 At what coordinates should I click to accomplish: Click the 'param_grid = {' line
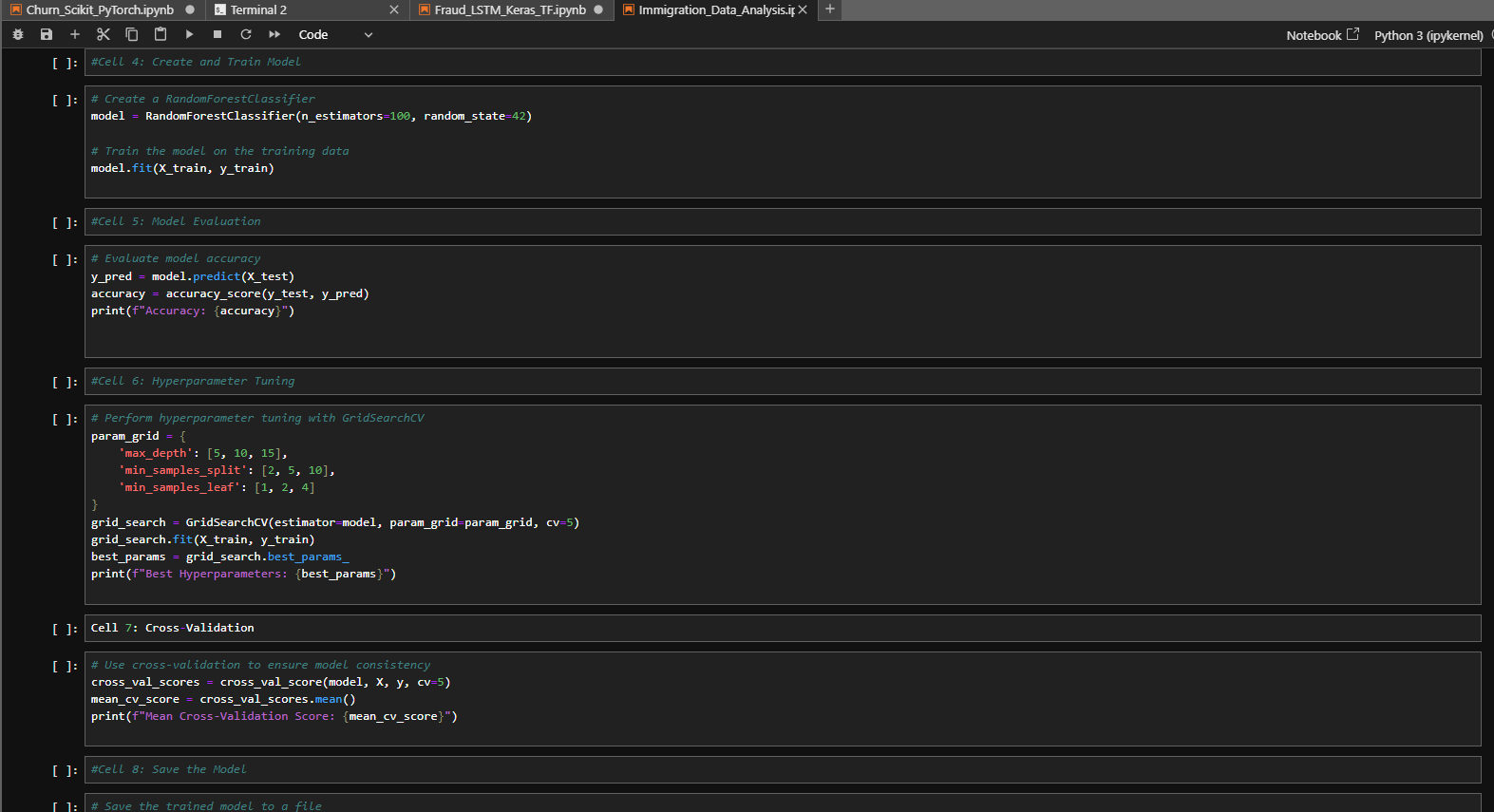click(x=139, y=436)
